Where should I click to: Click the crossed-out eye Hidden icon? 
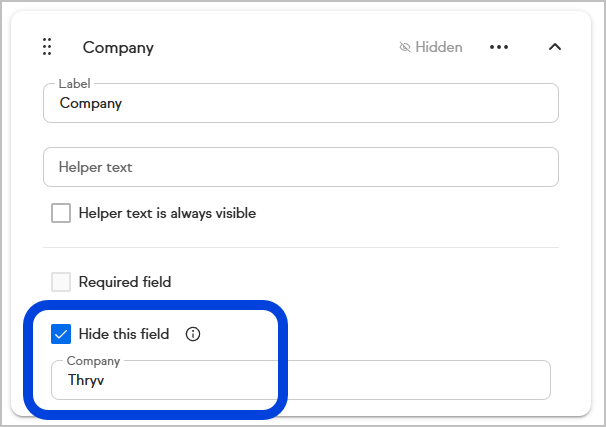[x=405, y=47]
